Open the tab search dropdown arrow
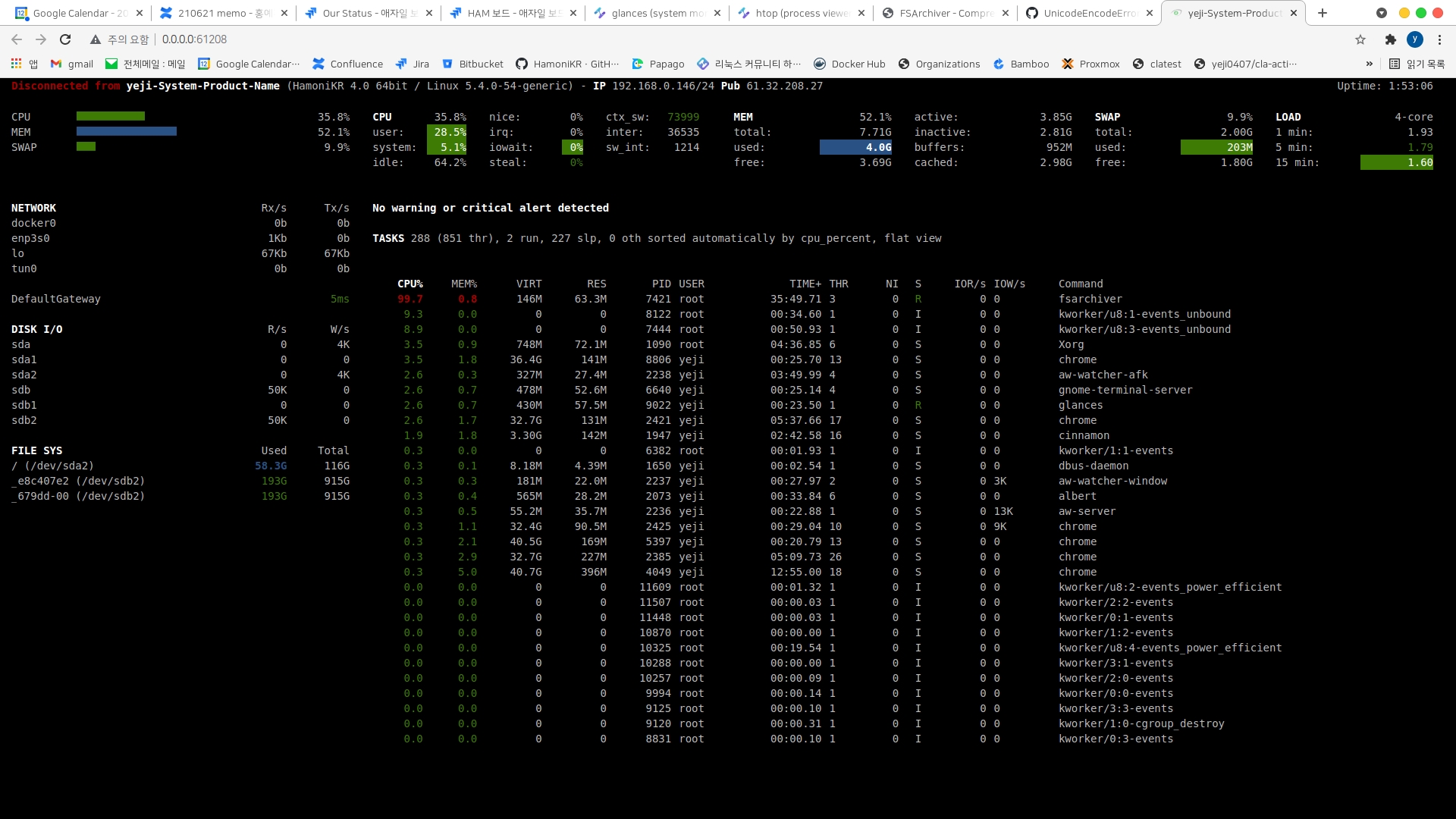The height and width of the screenshot is (819, 1456). pos(1382,13)
